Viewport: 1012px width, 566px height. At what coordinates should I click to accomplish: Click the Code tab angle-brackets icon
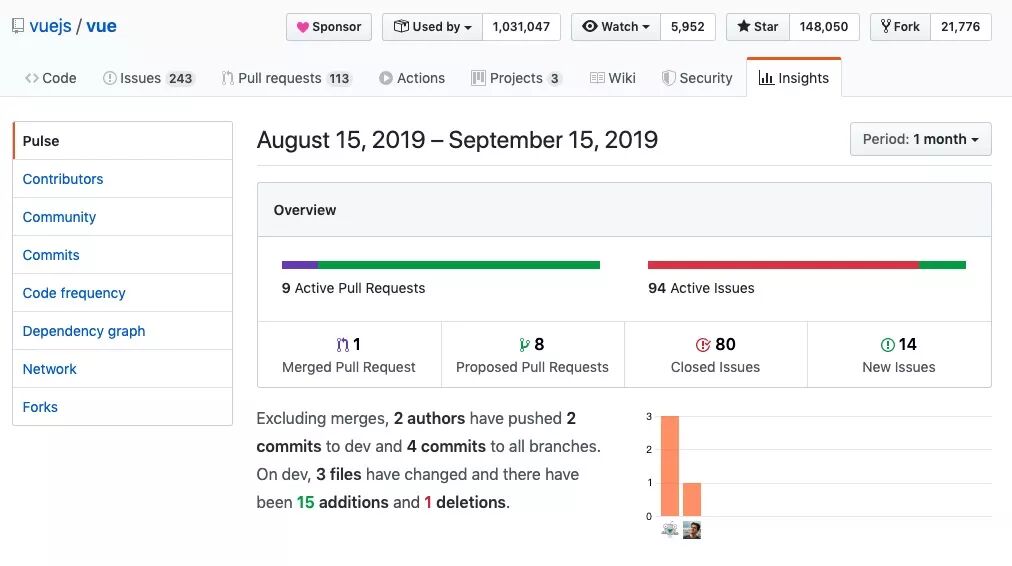click(x=32, y=78)
